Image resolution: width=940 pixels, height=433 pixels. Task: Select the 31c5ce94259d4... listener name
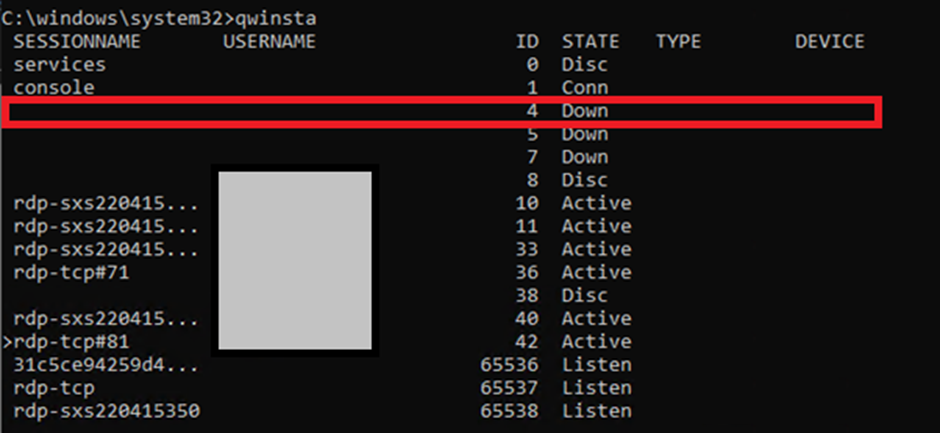coord(106,364)
